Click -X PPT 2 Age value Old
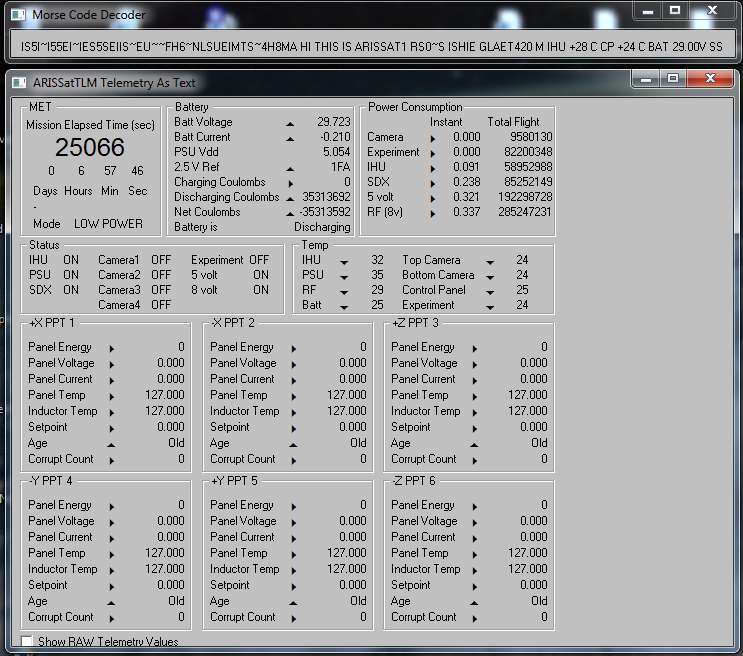 pos(358,443)
